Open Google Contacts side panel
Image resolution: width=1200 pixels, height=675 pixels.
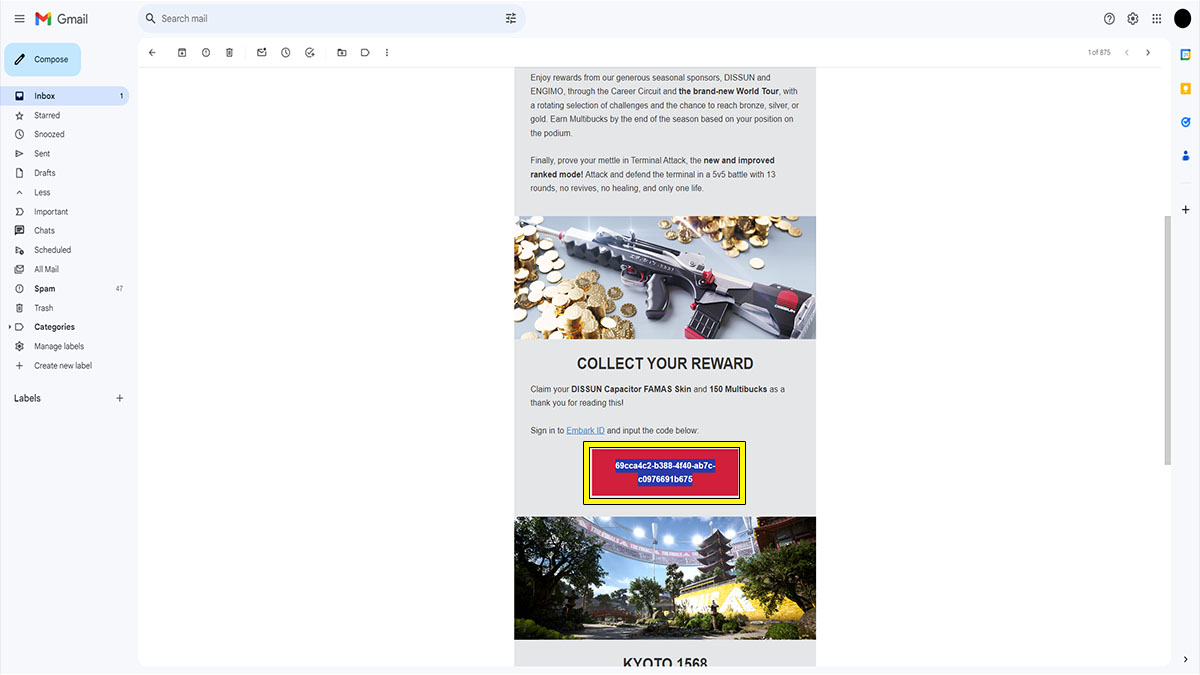pyautogui.click(x=1185, y=155)
